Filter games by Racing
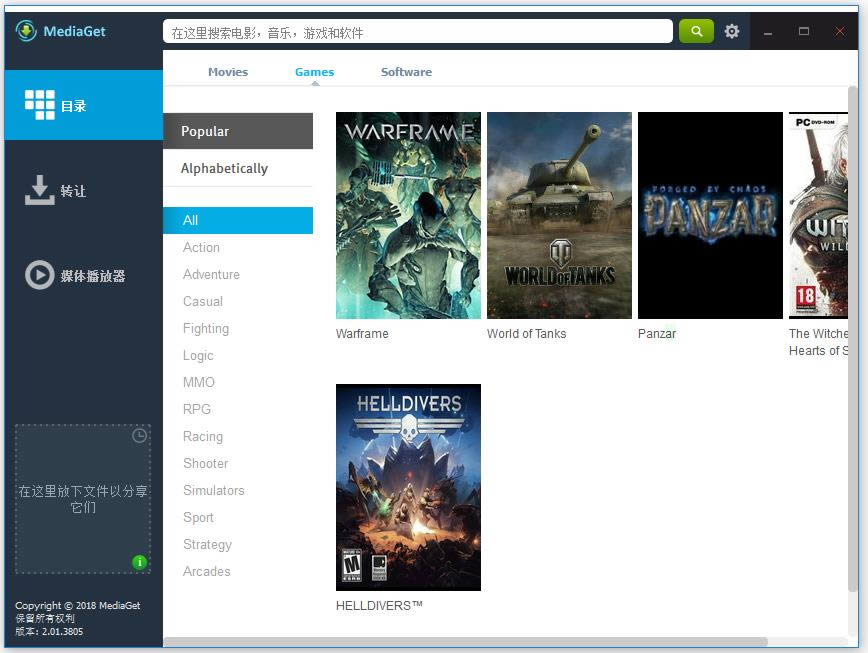This screenshot has width=868, height=653. tap(203, 437)
